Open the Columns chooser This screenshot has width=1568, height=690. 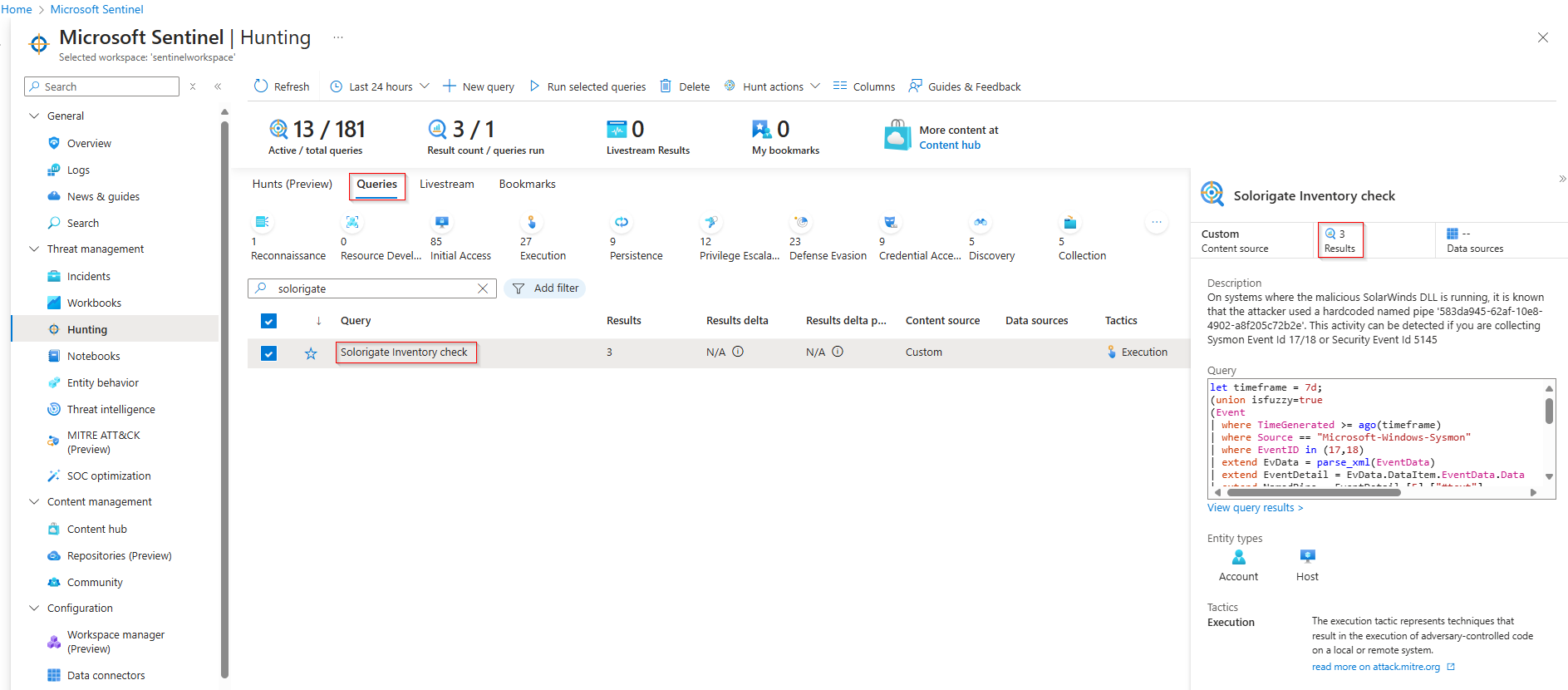click(864, 86)
